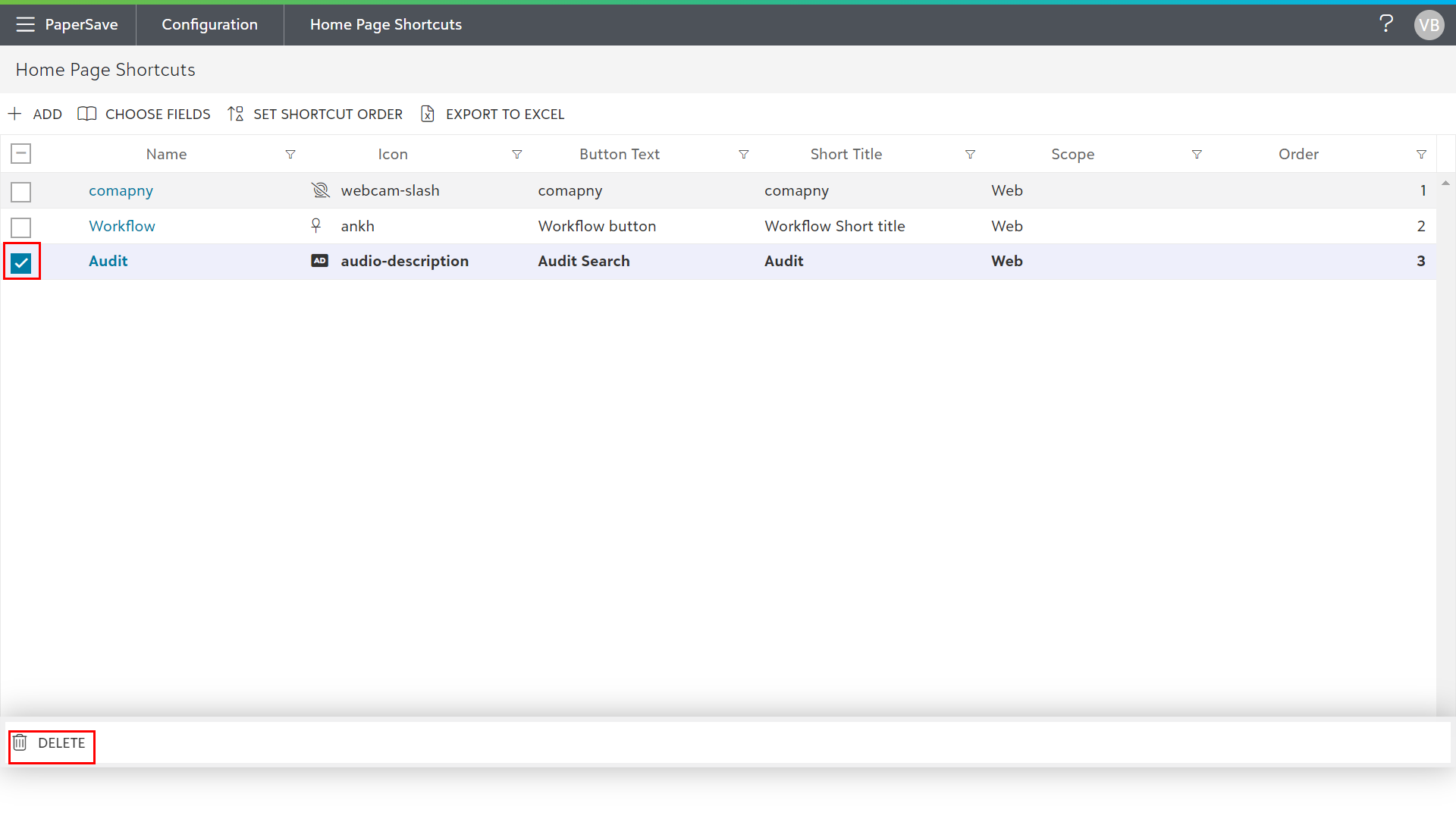Open the Workflow shortcut link
Viewport: 1456px width, 819px height.
(121, 226)
